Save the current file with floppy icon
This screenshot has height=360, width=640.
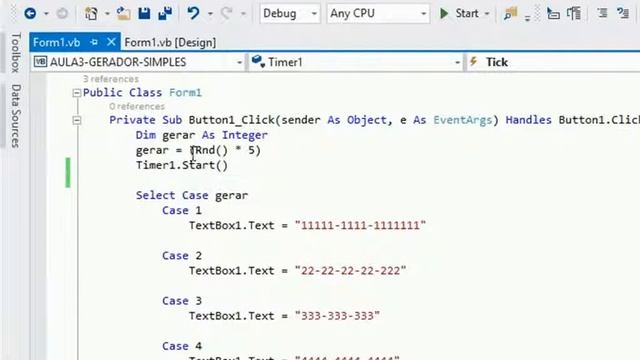[x=144, y=13]
